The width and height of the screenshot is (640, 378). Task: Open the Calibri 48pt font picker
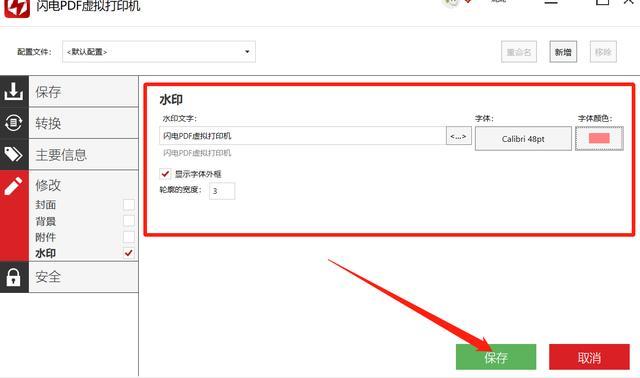pos(523,139)
